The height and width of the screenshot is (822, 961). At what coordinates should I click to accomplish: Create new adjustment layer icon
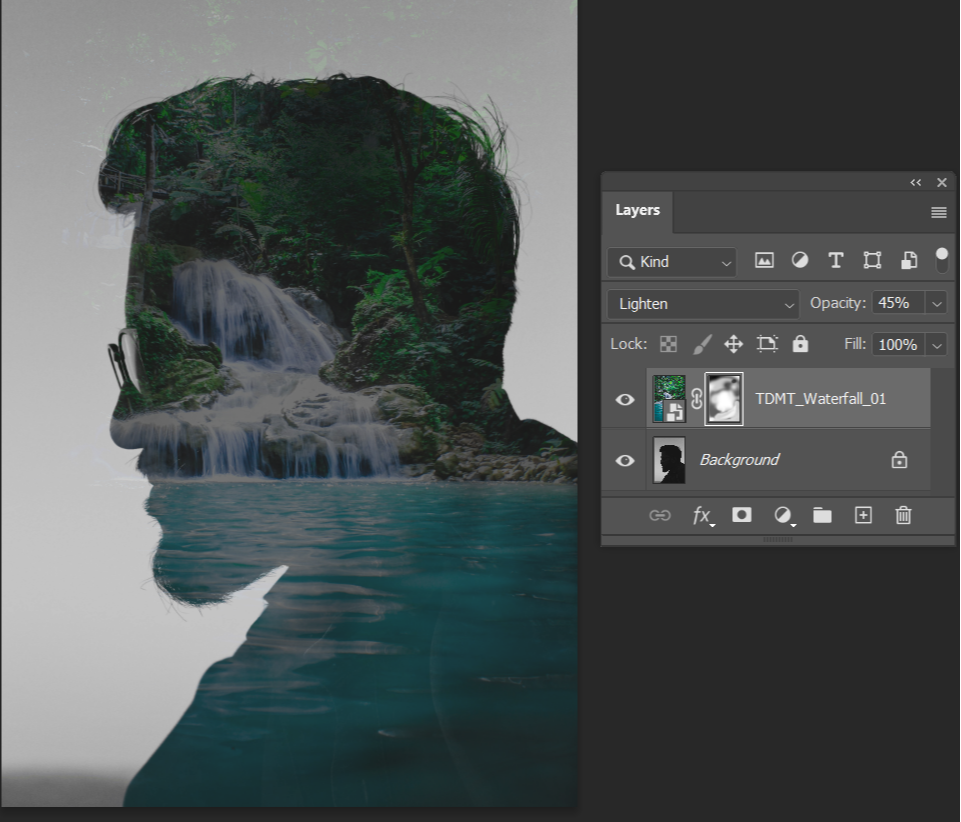point(783,516)
